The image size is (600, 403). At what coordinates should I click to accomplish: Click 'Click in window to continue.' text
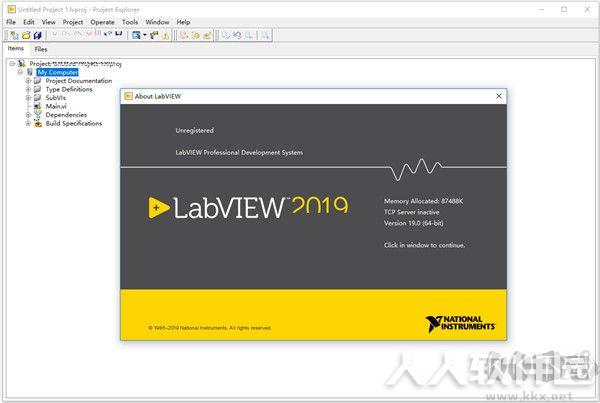[424, 245]
